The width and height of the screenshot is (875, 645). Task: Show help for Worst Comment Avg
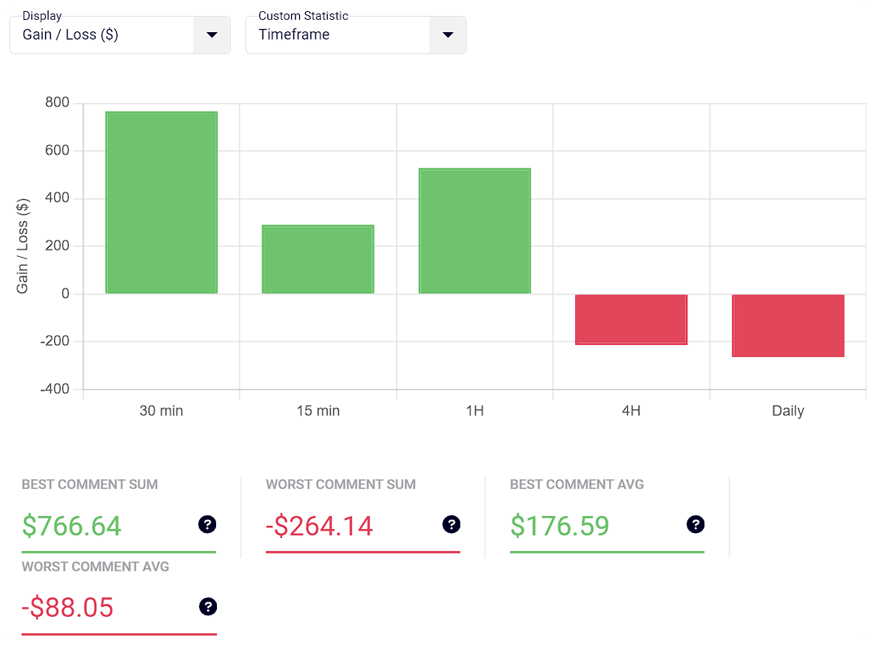click(x=208, y=607)
